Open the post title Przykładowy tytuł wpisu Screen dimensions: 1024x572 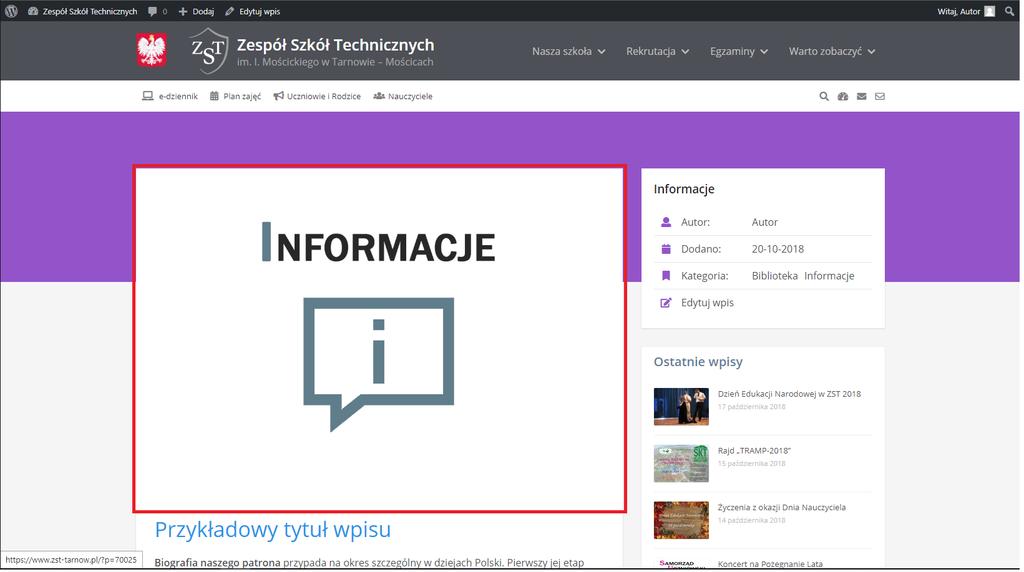272,530
